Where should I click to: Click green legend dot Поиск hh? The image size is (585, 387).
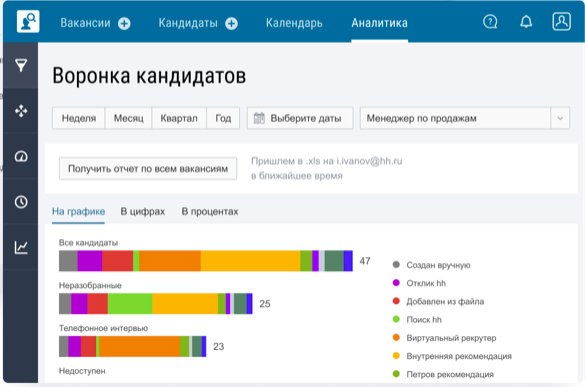[x=396, y=319]
